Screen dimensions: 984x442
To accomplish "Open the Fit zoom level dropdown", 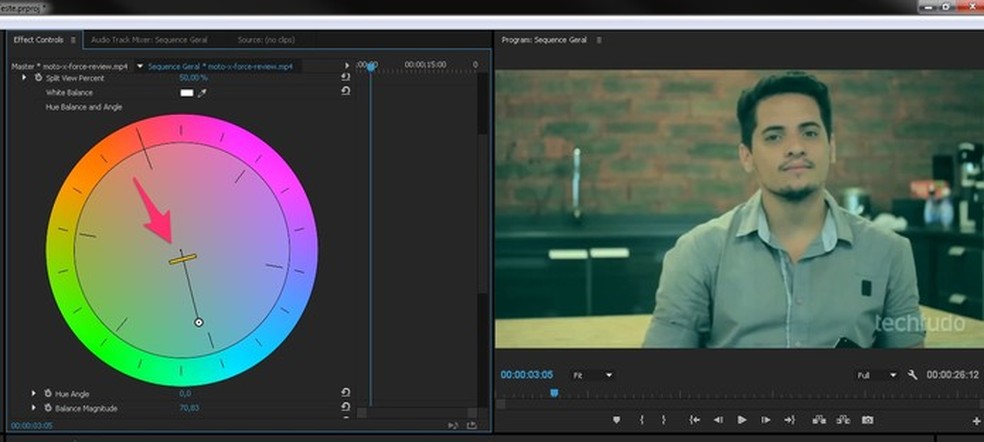I will click(x=591, y=375).
